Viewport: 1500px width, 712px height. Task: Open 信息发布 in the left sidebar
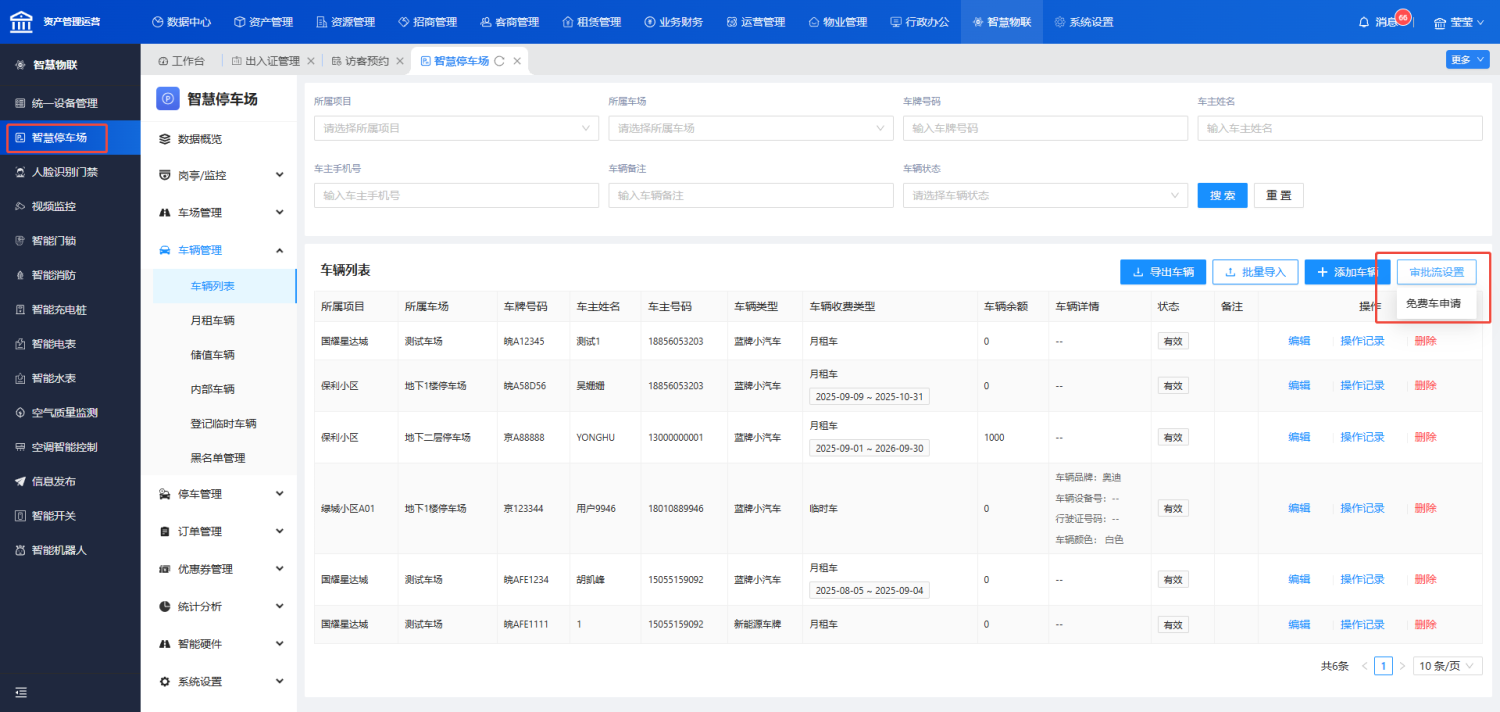pyautogui.click(x=54, y=482)
